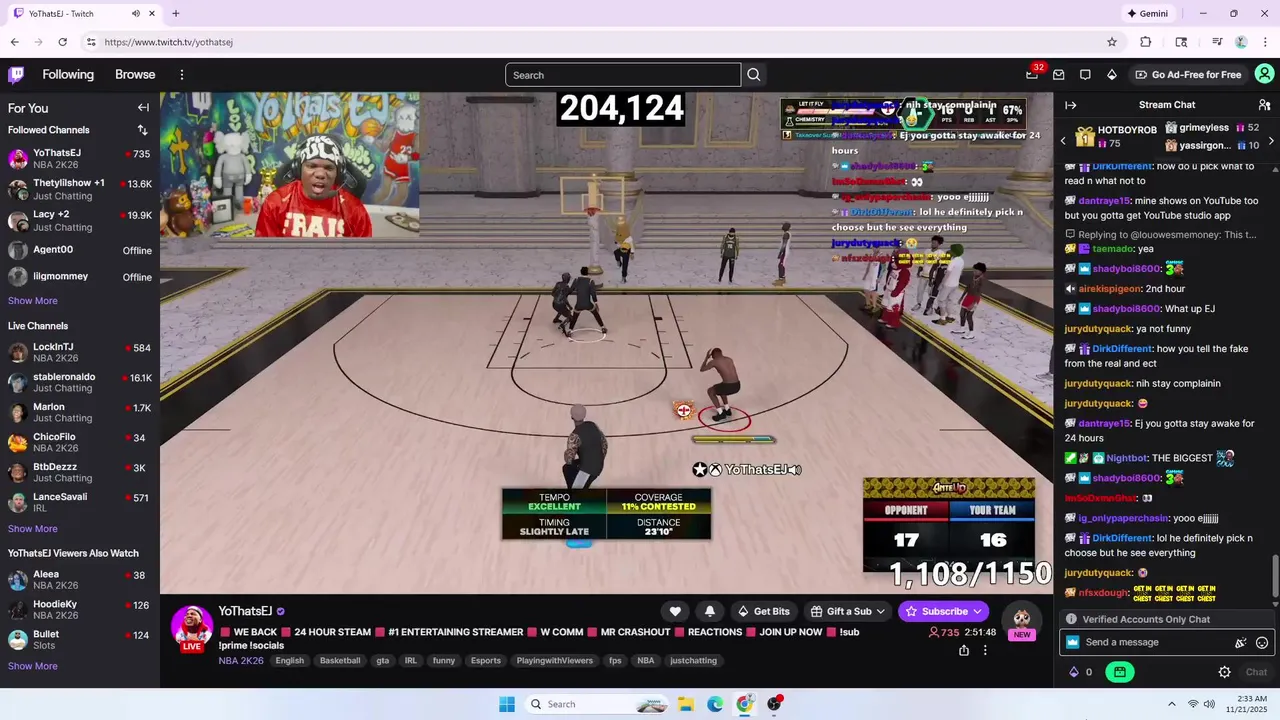Open stableronaldo live channel
The height and width of the screenshot is (720, 1280).
pos(80,382)
